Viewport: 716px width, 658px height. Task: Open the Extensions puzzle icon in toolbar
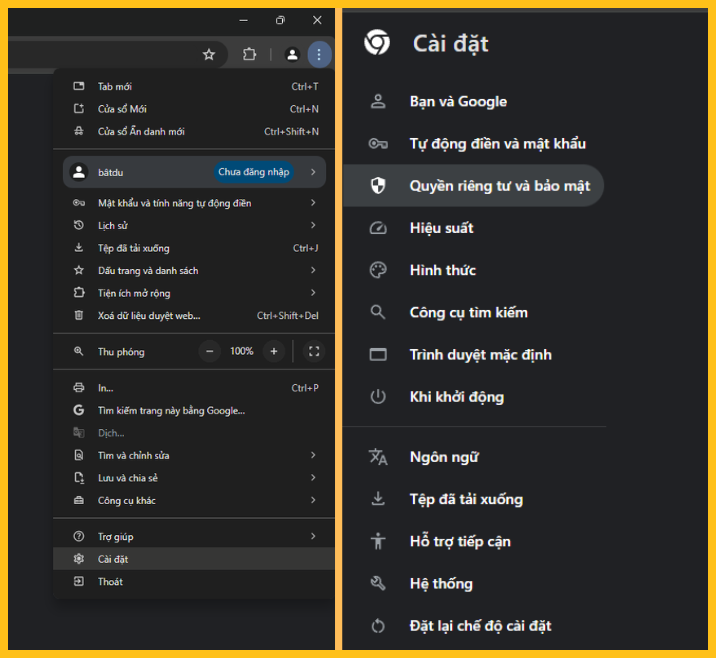250,55
